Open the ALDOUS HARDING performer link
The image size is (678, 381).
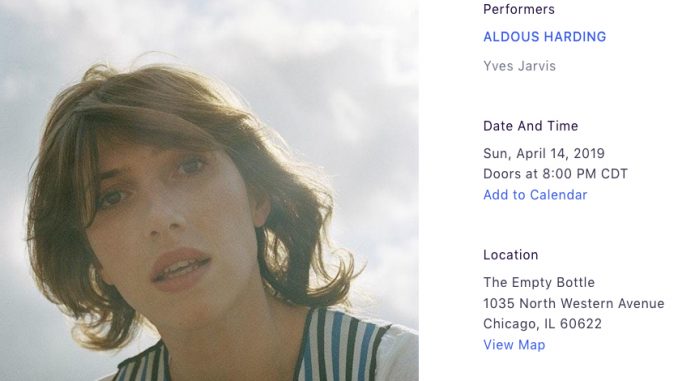pos(544,37)
